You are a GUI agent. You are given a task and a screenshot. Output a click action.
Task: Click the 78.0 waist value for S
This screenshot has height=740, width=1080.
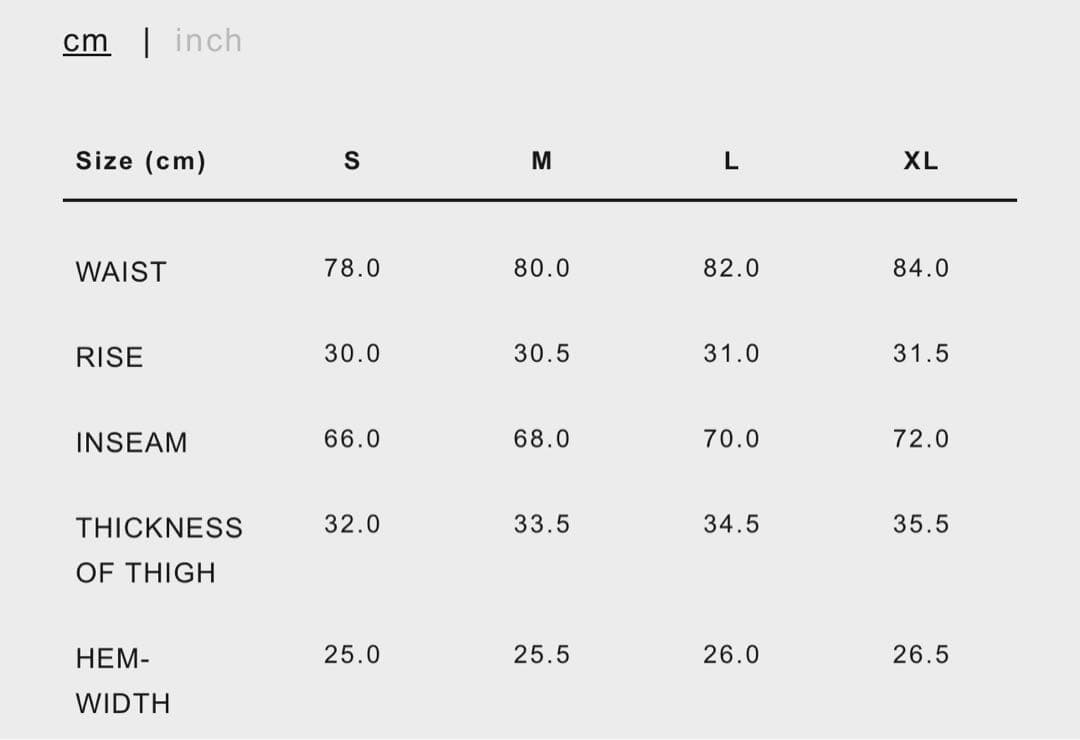point(352,268)
